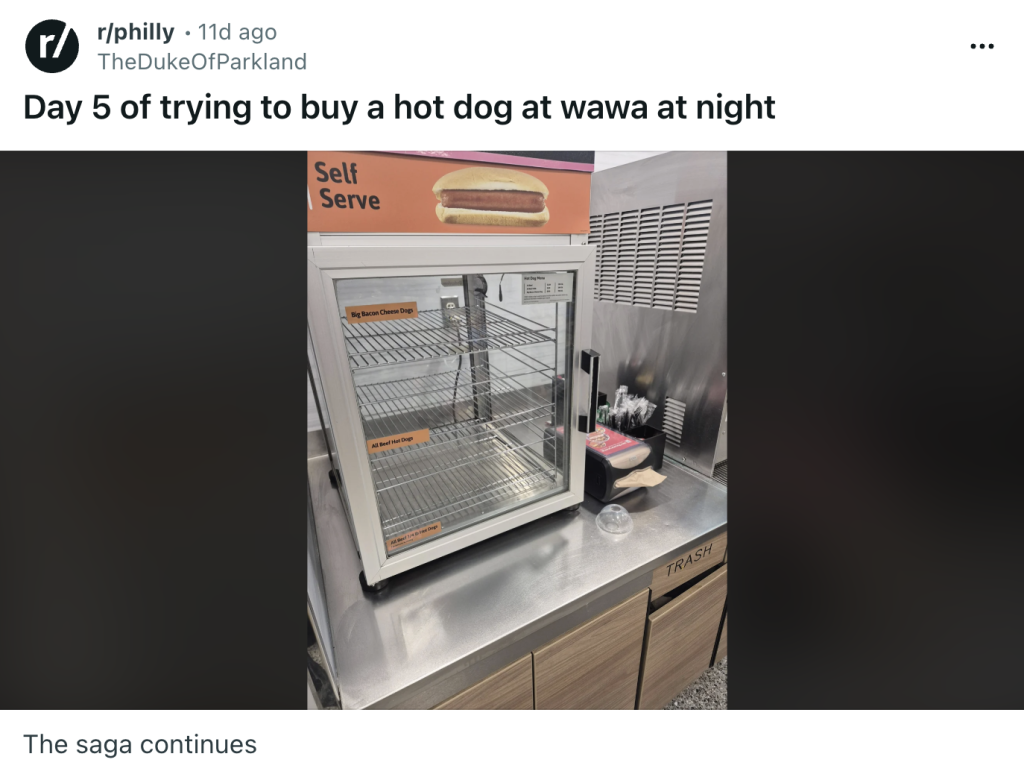Click the "All Beef Hot Dogs" shelf label
1024x780 pixels.
[398, 440]
